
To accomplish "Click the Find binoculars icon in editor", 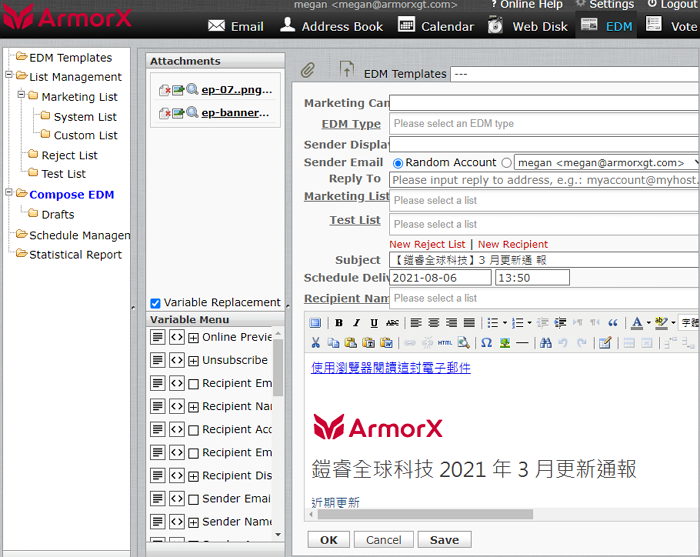I will pos(545,343).
